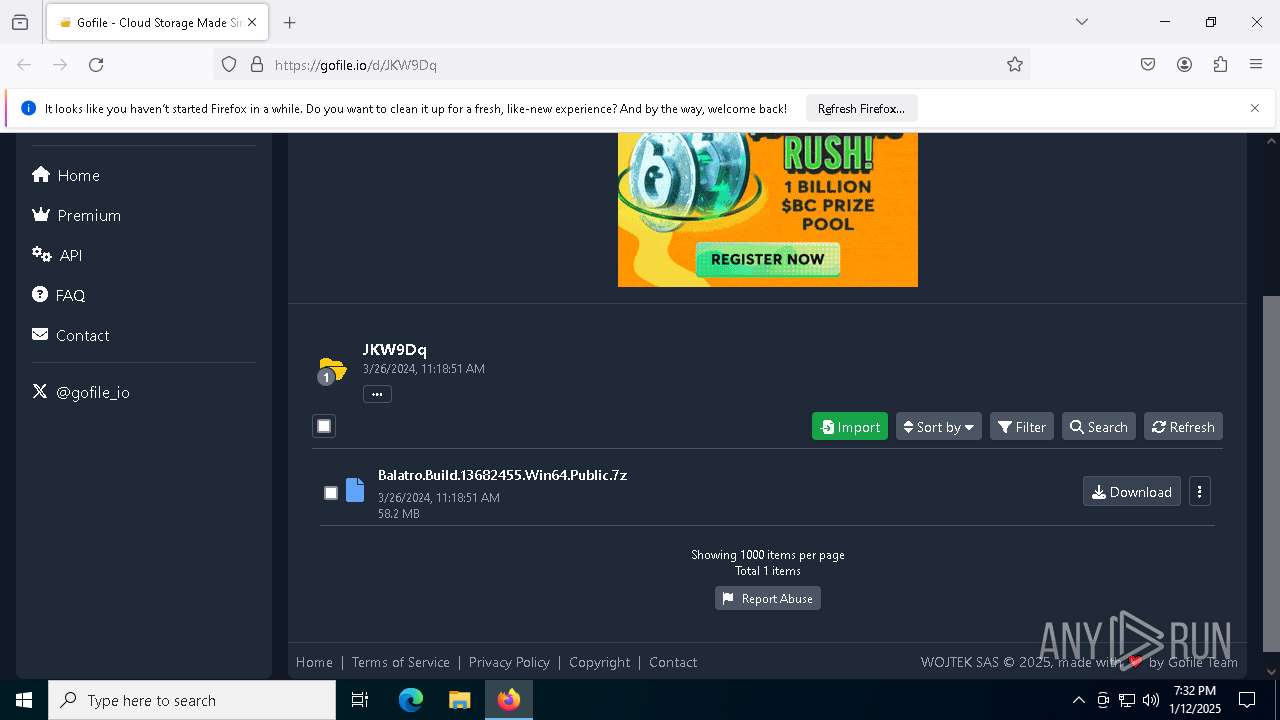Open the Extensions puzzle icon
Viewport: 1280px width, 720px height.
pos(1220,65)
